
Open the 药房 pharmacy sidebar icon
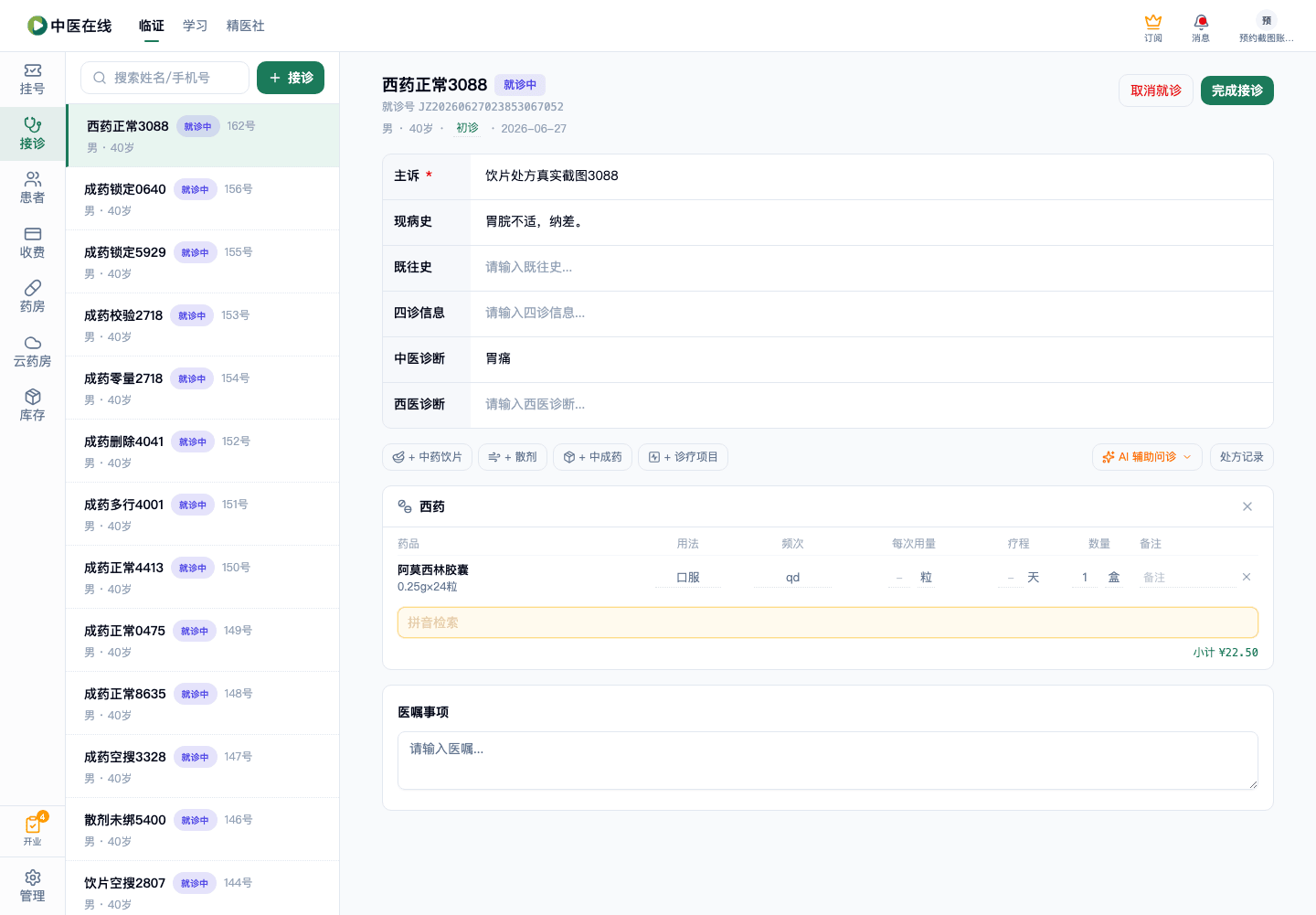32,297
